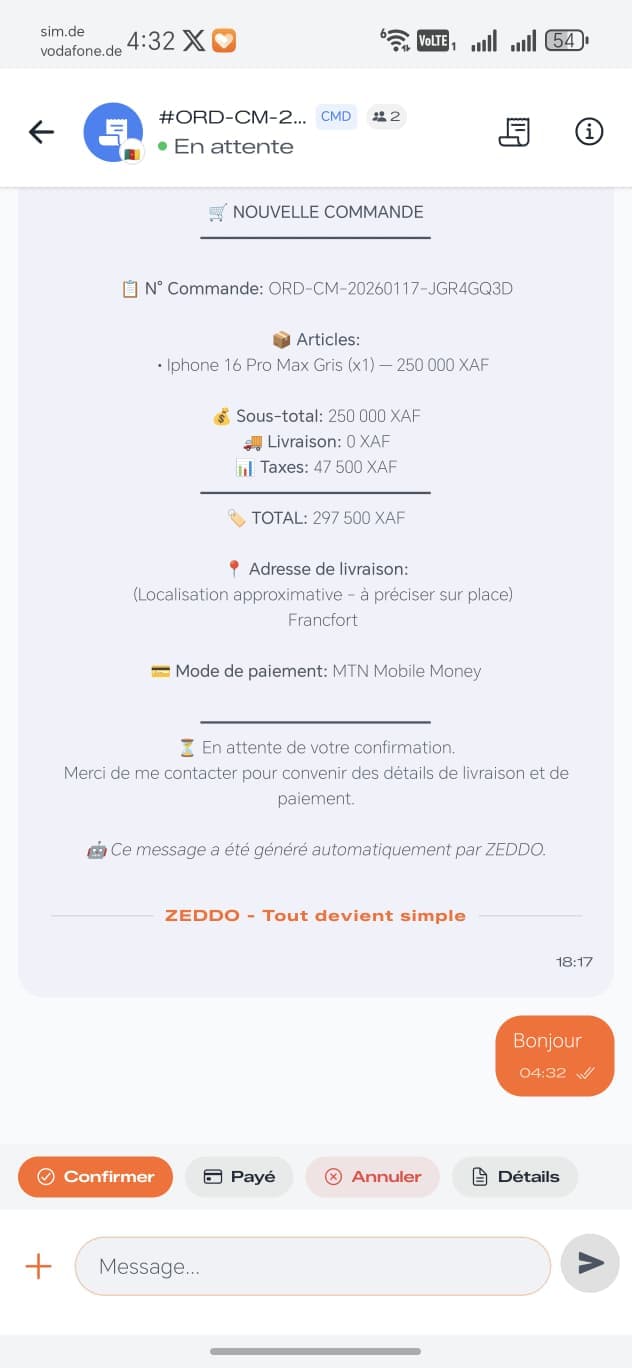632x1368 pixels.
Task: Open the ZEDDO bot profile avatar
Action: [113, 131]
